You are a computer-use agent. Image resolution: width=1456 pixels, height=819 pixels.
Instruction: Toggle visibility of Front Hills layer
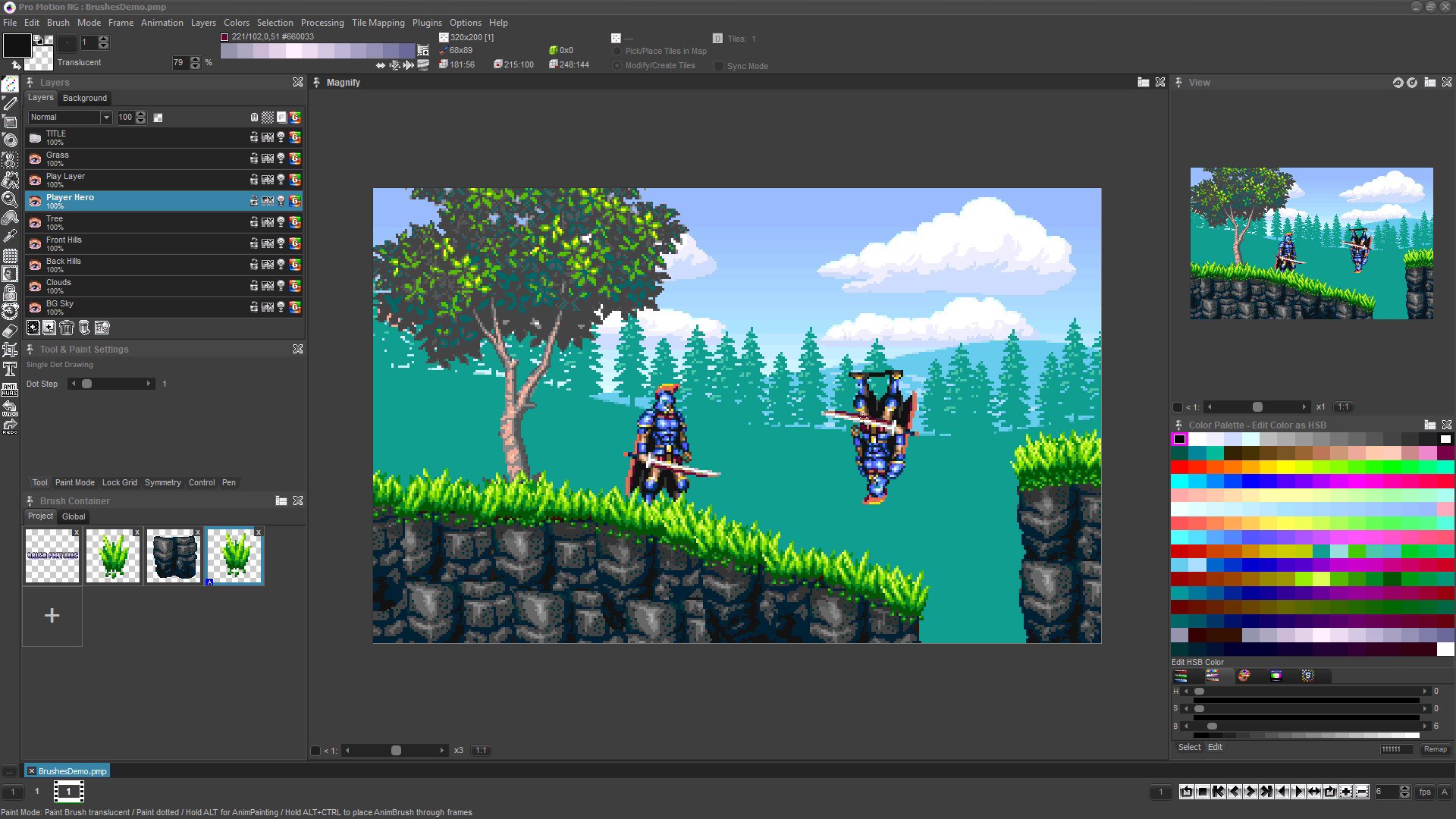(35, 243)
